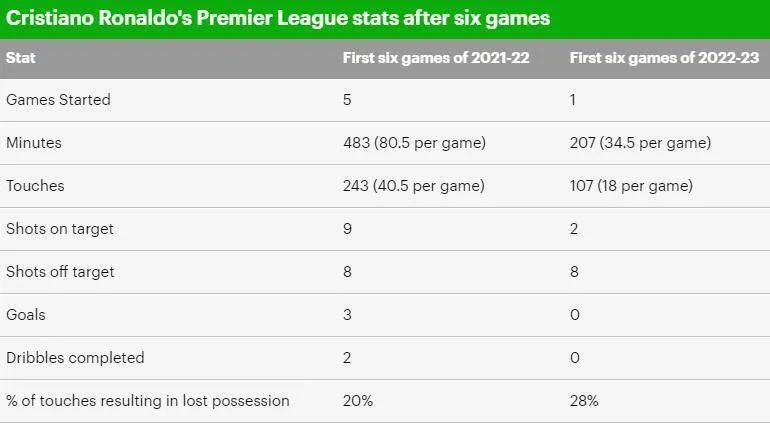Select the "Shots off target" row label
770x426 pixels.
pos(60,272)
